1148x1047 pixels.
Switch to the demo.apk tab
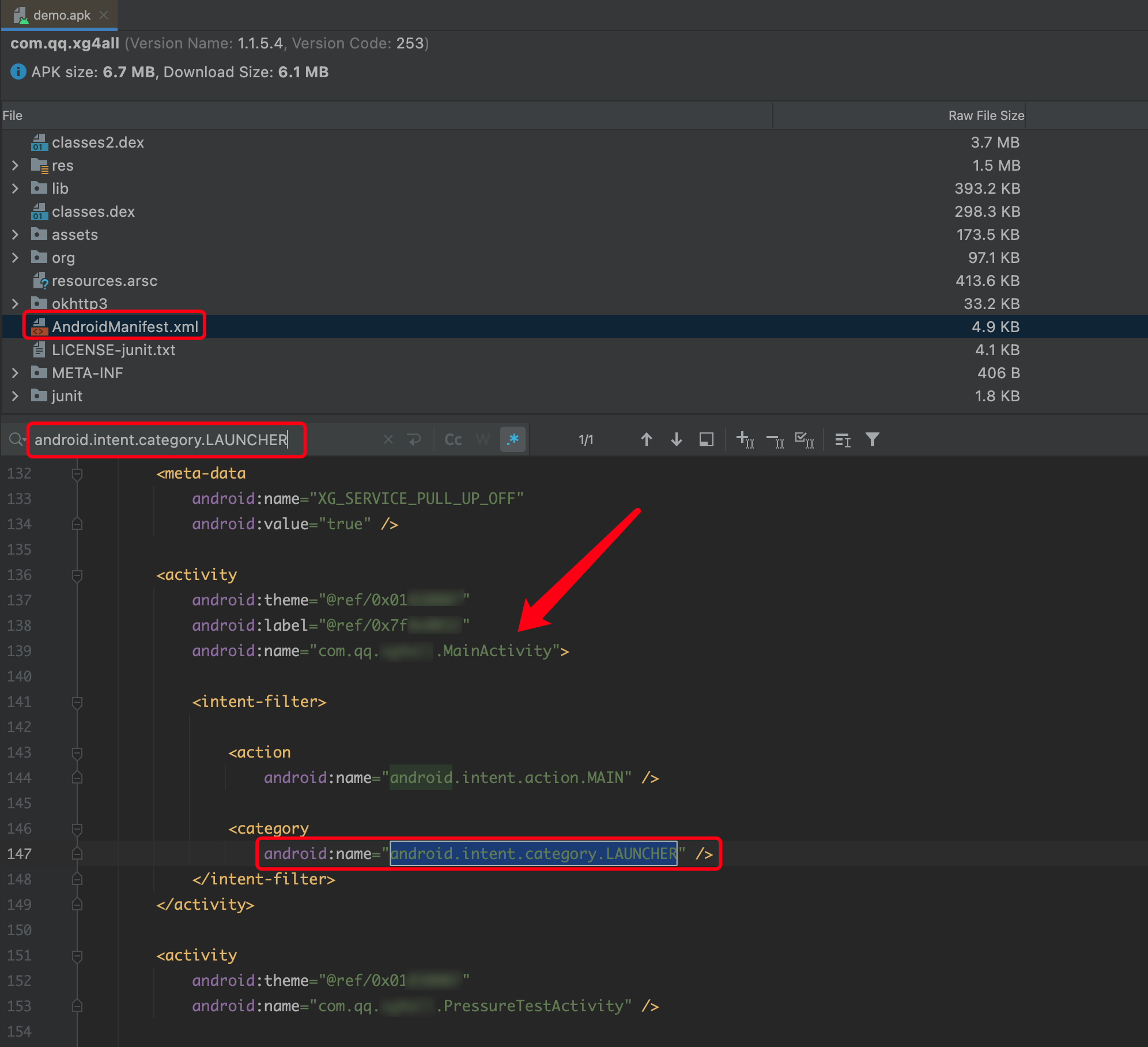(x=61, y=15)
